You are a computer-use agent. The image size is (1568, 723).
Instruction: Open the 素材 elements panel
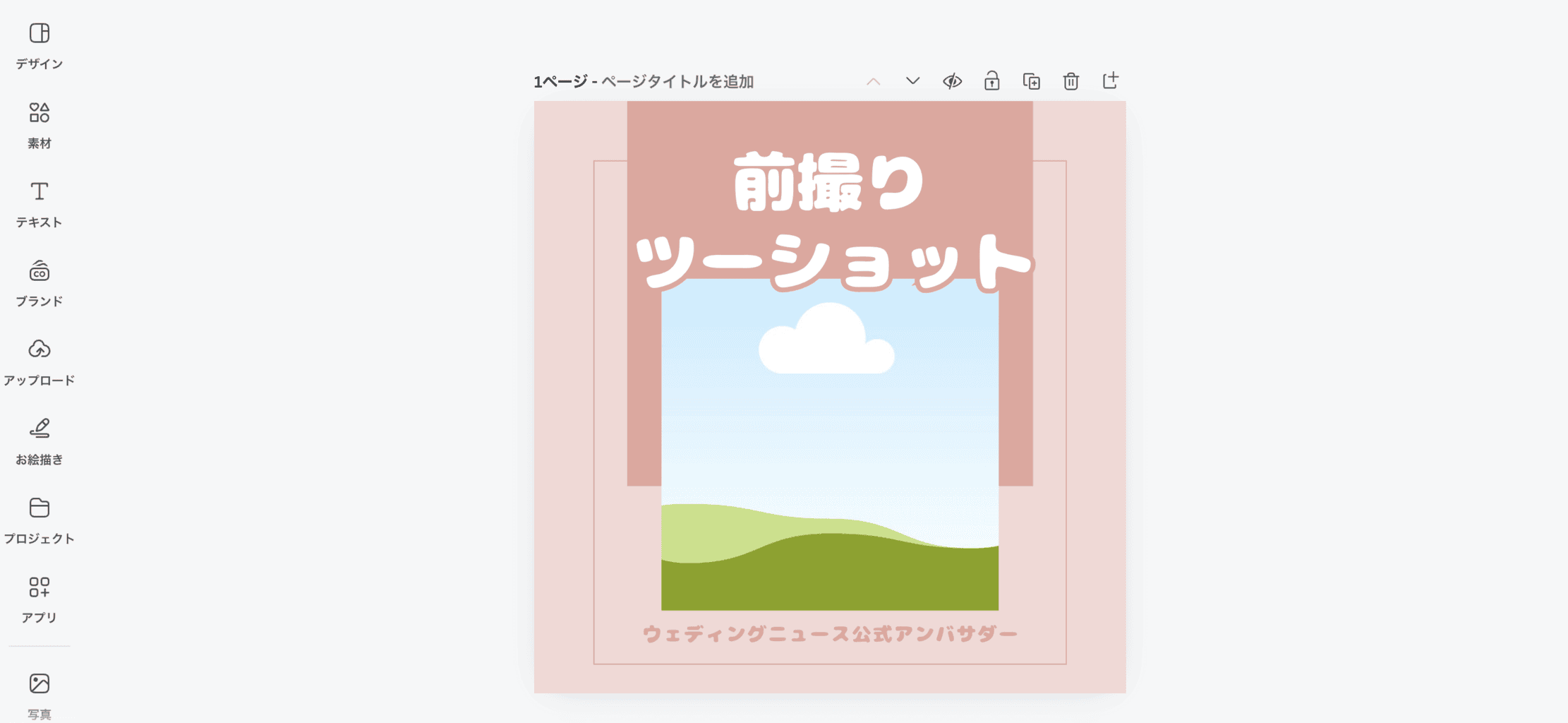click(40, 125)
